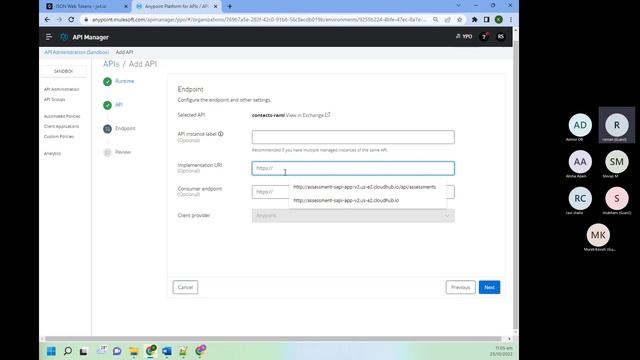Click the Previous button

(460, 287)
